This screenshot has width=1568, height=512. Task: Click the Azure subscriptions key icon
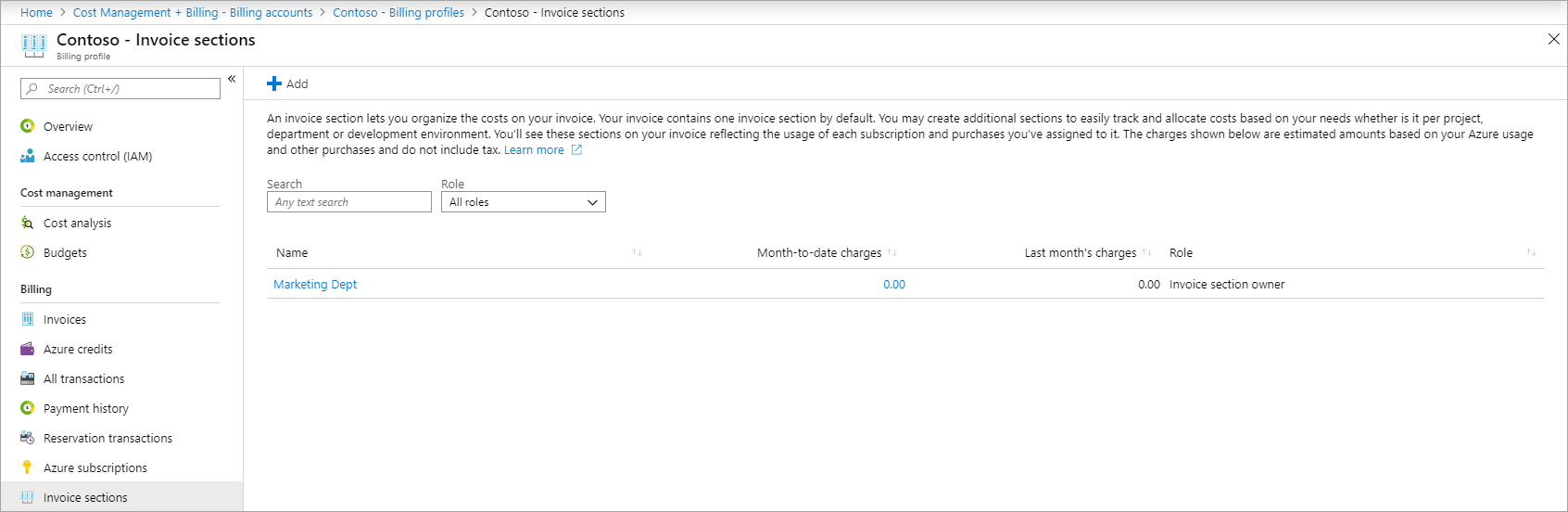pos(28,467)
